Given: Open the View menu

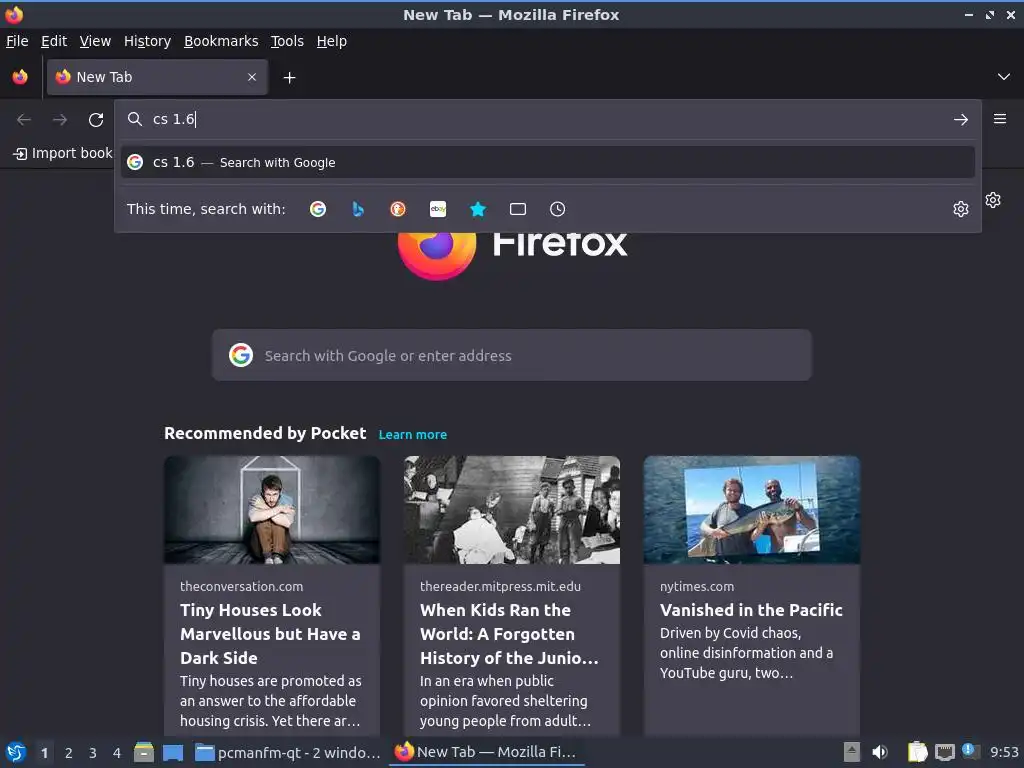Looking at the screenshot, I should pyautogui.click(x=95, y=41).
